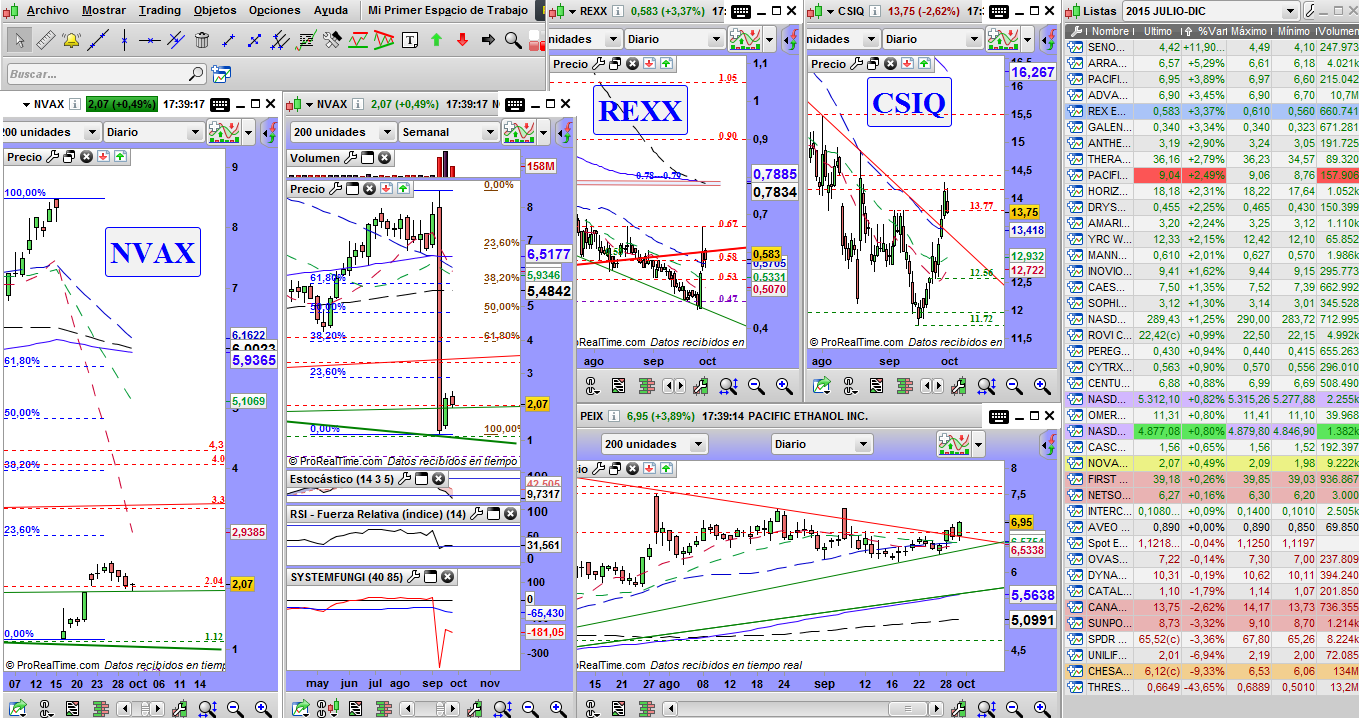This screenshot has width=1359, height=718.
Task: Select the text annotation tool
Action: (410, 41)
